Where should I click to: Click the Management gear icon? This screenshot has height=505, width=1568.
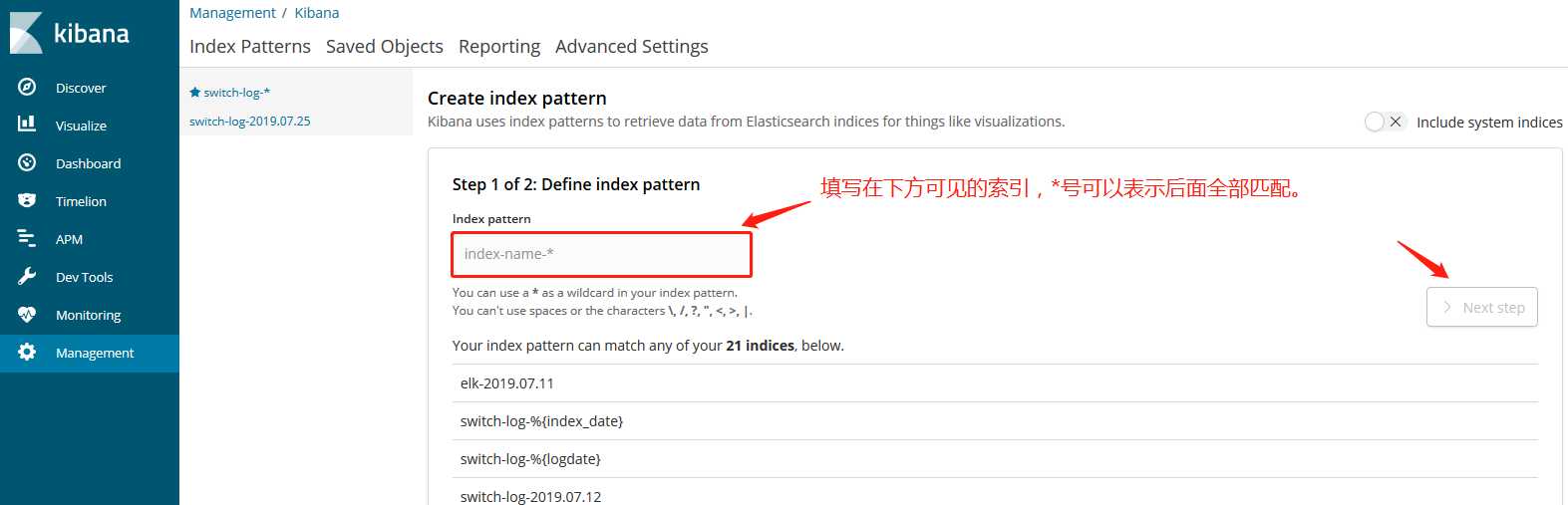click(27, 352)
